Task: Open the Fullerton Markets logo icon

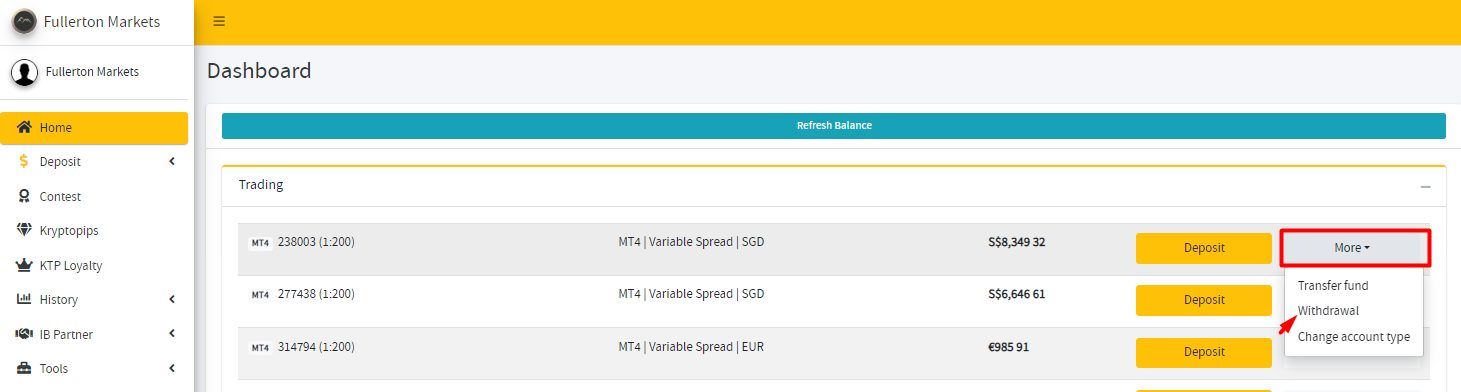Action: click(24, 21)
